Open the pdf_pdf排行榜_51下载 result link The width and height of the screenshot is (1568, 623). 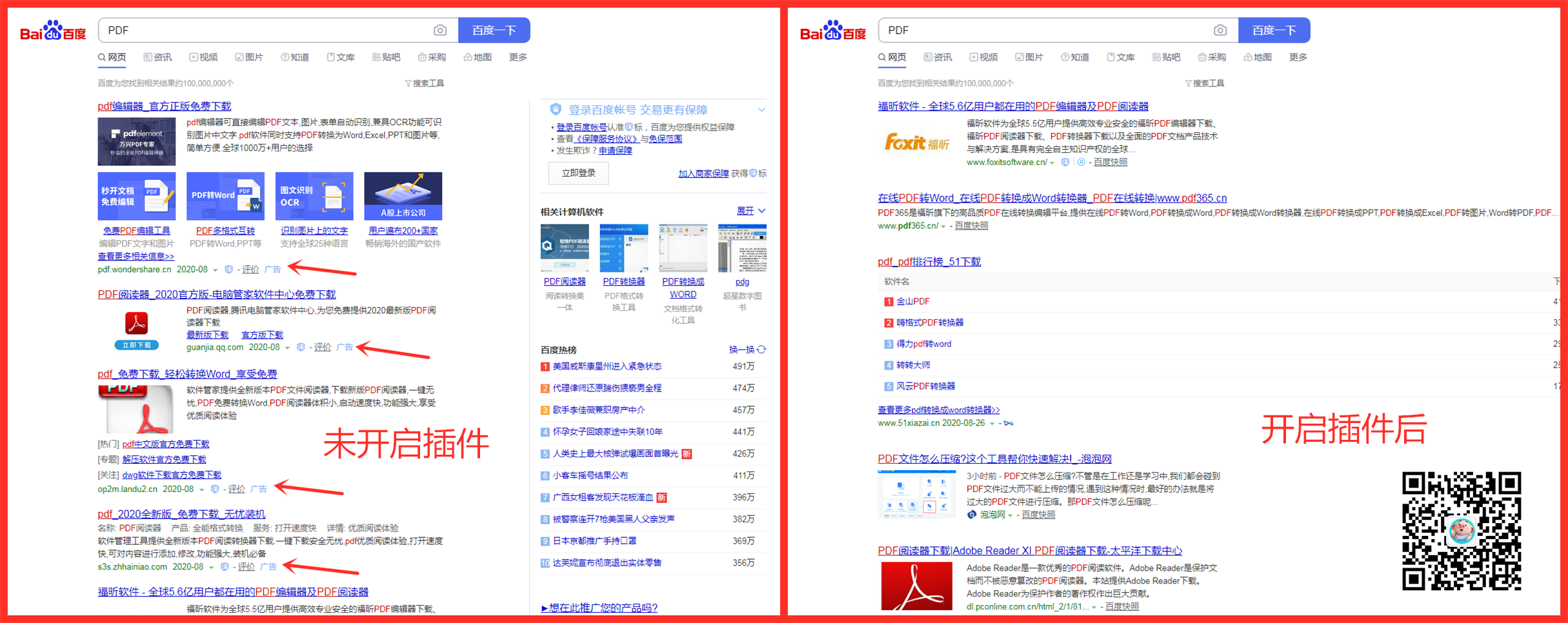pyautogui.click(x=929, y=262)
